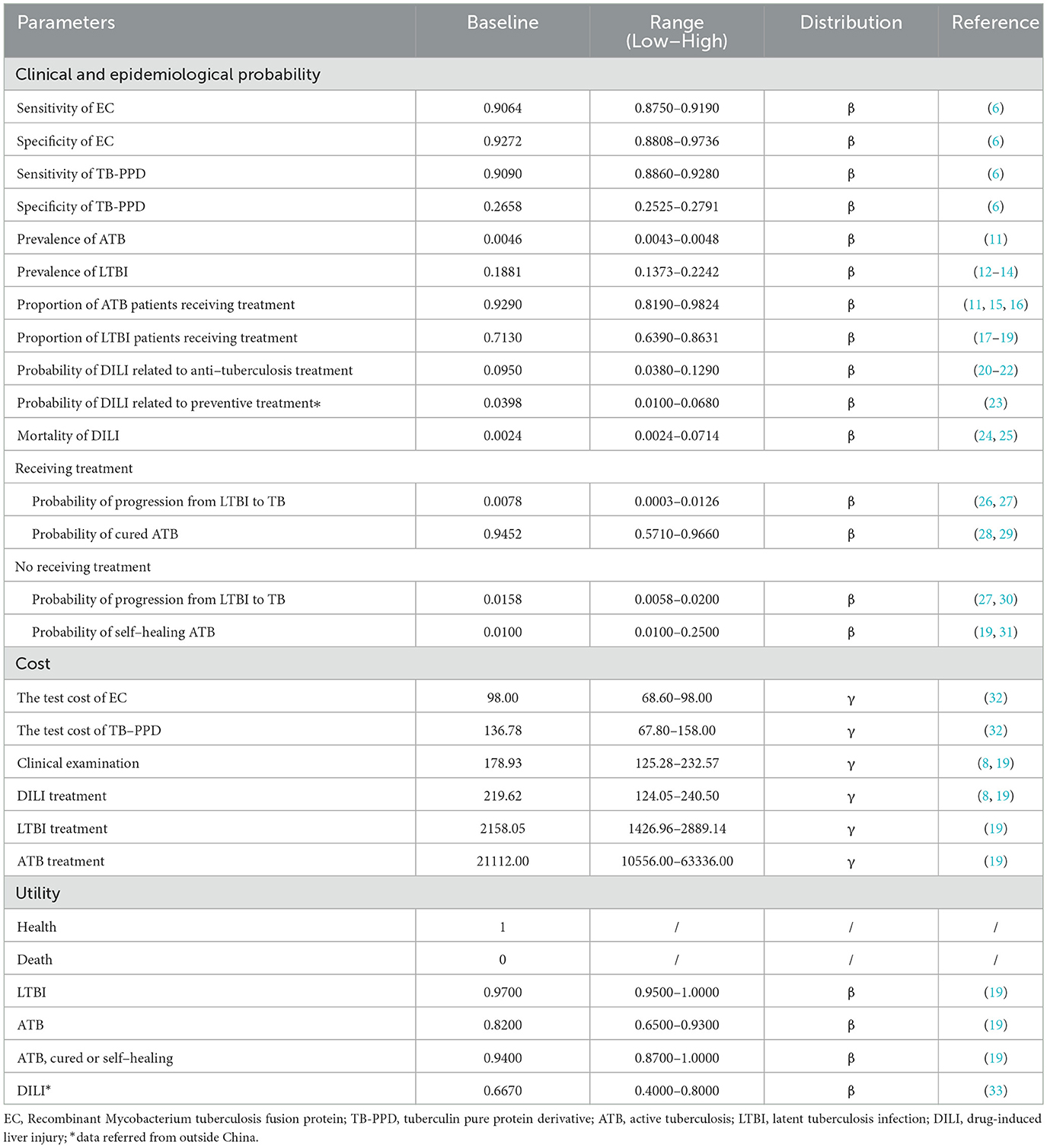Select the 0.0158 baseline value
The image size is (1047, 1148).
click(x=503, y=599)
